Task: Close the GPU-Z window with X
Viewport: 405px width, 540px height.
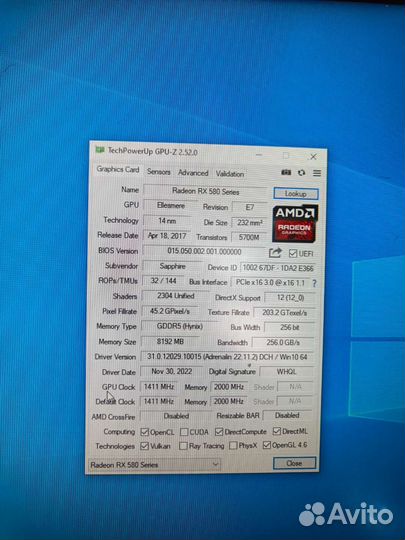Action: coord(313,157)
